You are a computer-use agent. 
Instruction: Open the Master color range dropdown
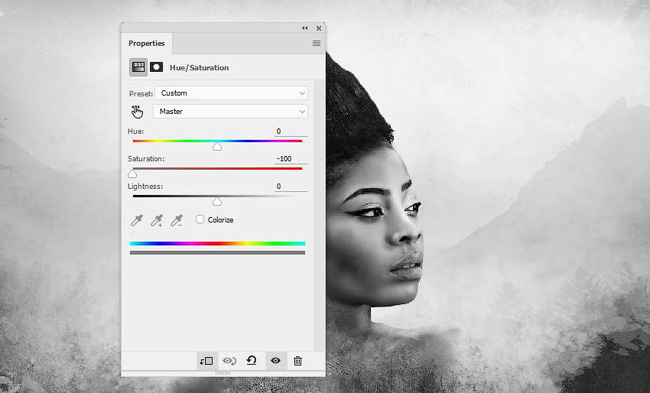(230, 112)
